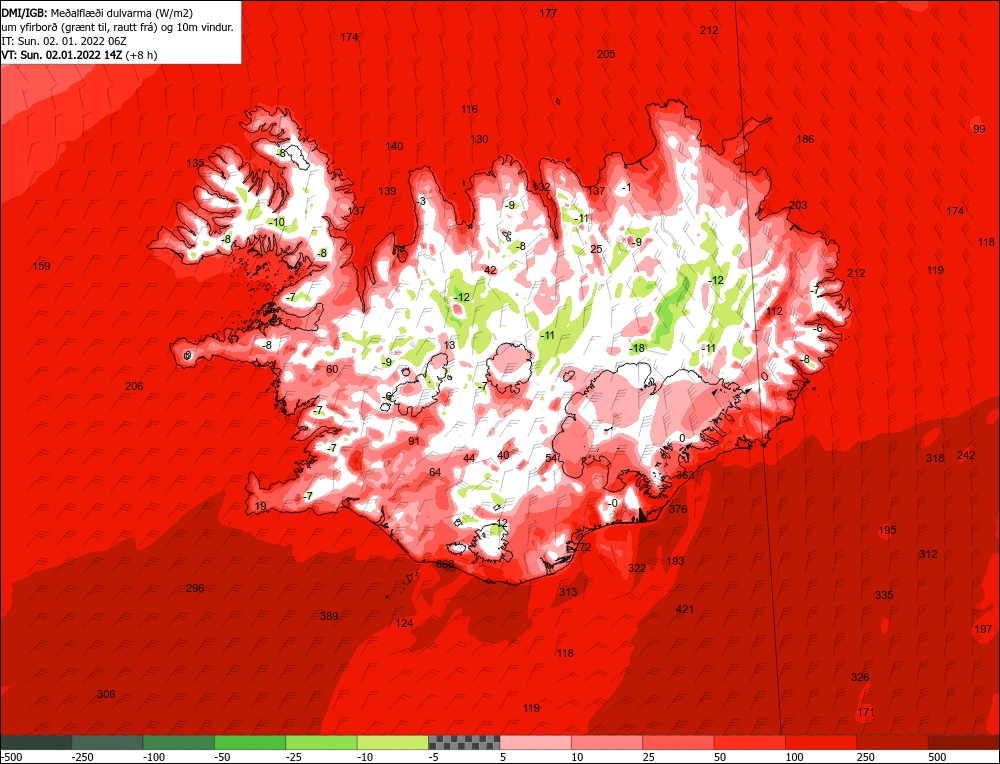
Task: Click the initial time 'IT: Sun. 02. 01. 2022 06Z'
Action: [64, 41]
